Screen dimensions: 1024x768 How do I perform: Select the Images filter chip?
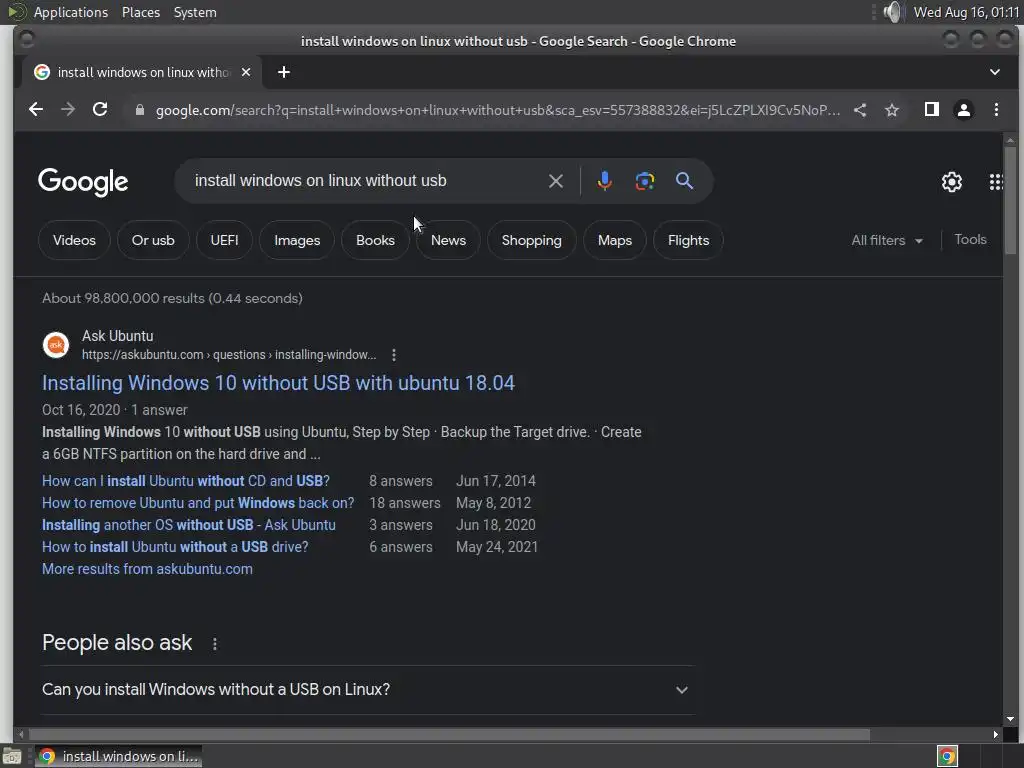point(297,240)
